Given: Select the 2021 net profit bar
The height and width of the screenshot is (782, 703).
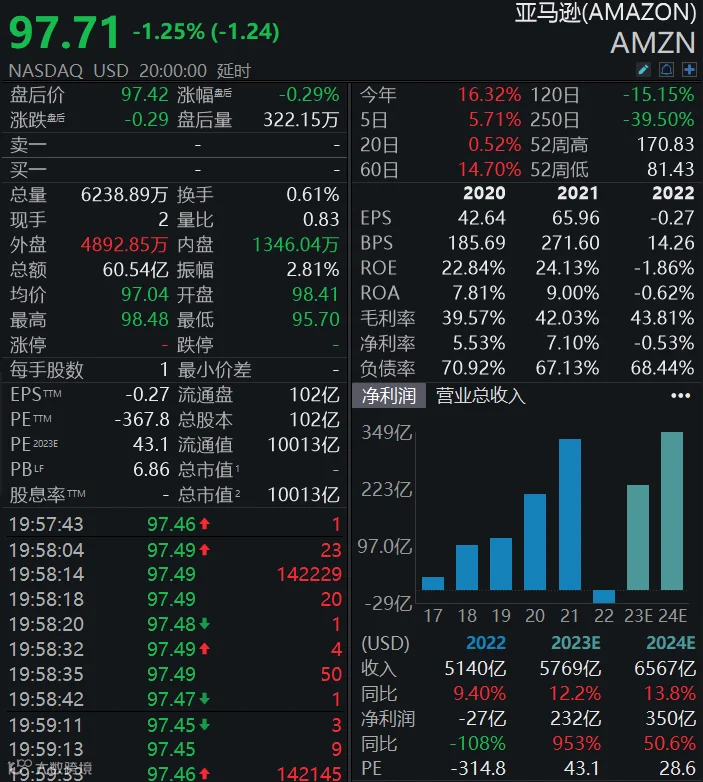Looking at the screenshot, I should point(570,514).
